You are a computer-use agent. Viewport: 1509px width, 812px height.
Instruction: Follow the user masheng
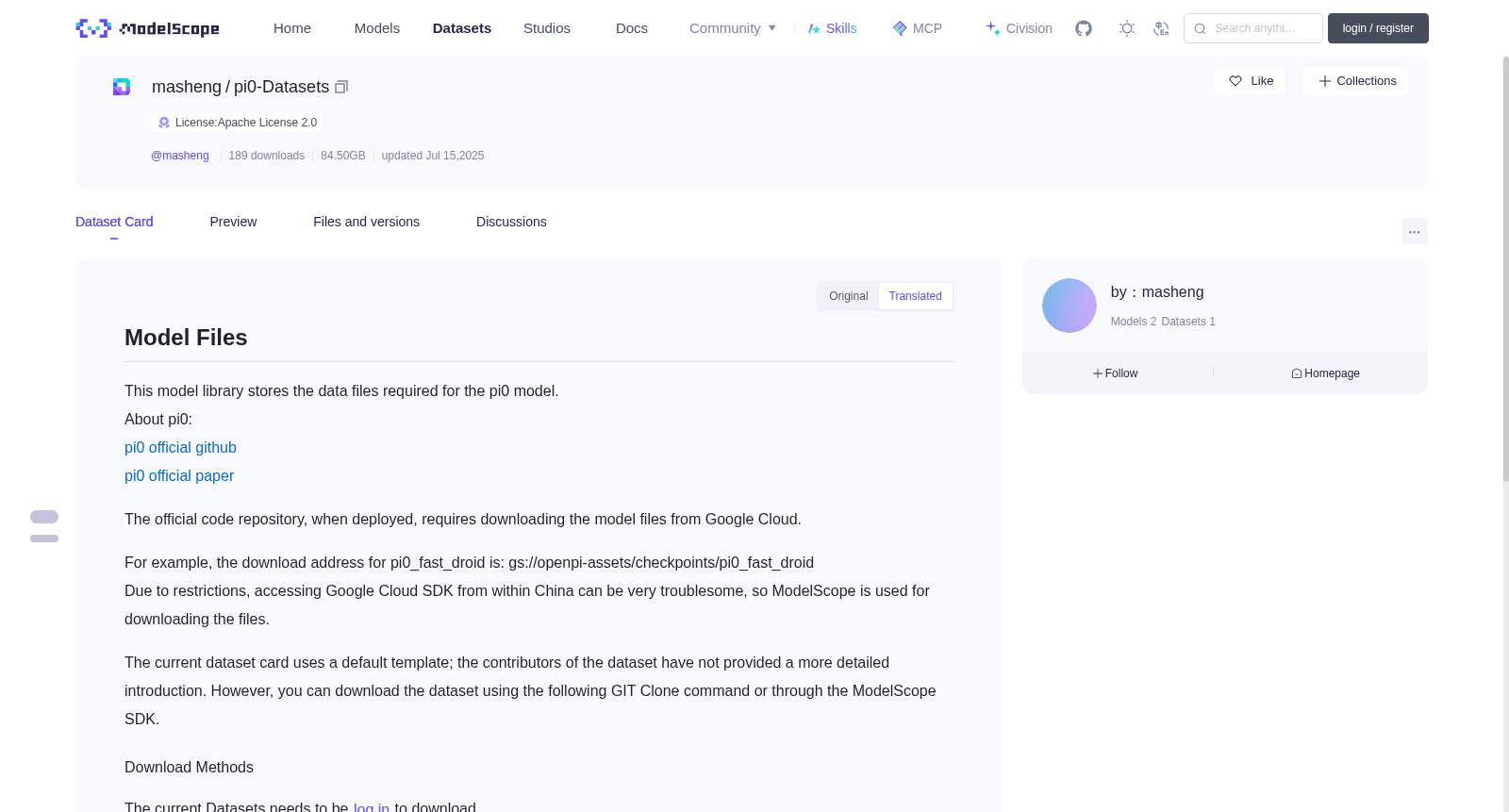[1116, 373]
